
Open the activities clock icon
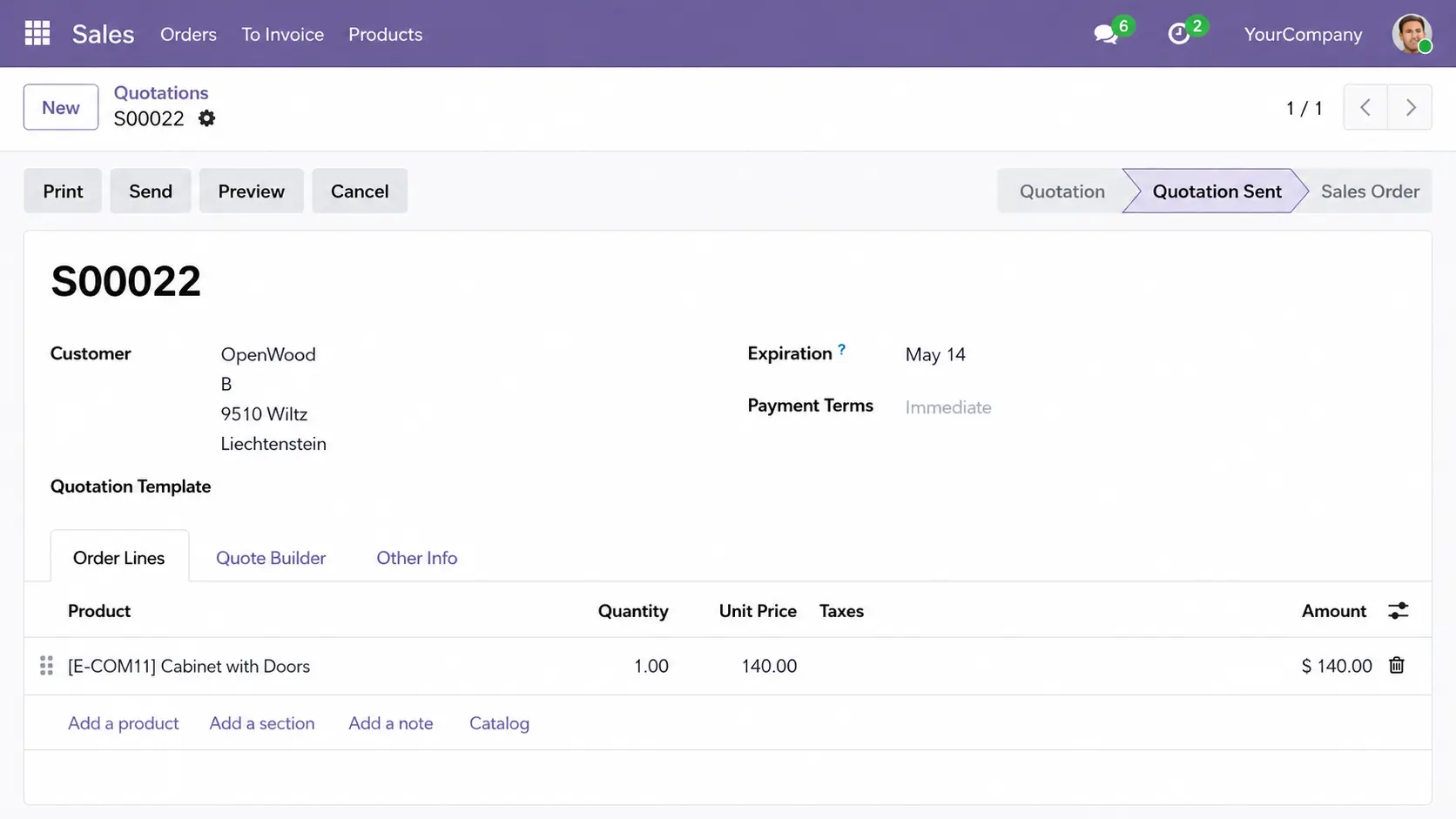(x=1178, y=34)
